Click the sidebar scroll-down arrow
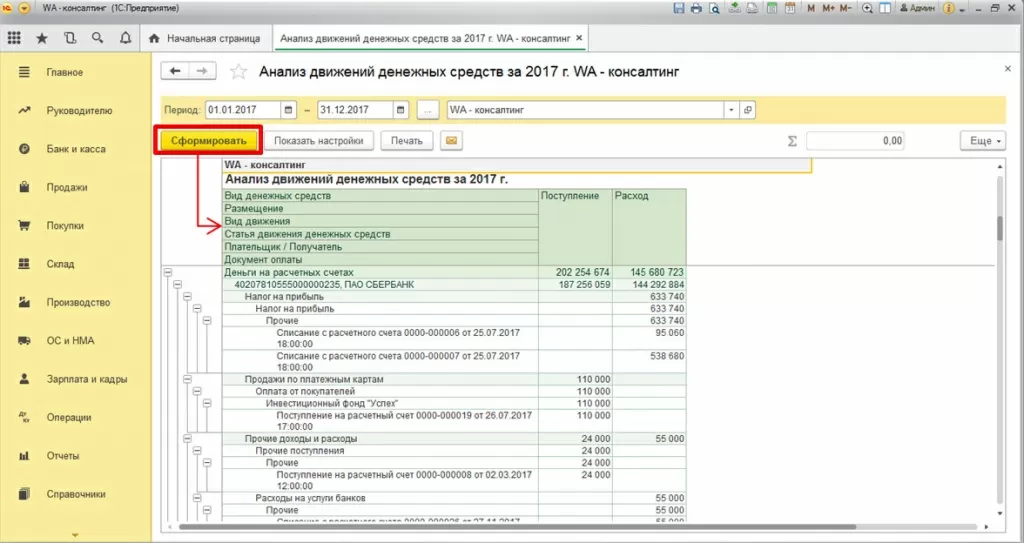The image size is (1024, 543). click(75, 535)
